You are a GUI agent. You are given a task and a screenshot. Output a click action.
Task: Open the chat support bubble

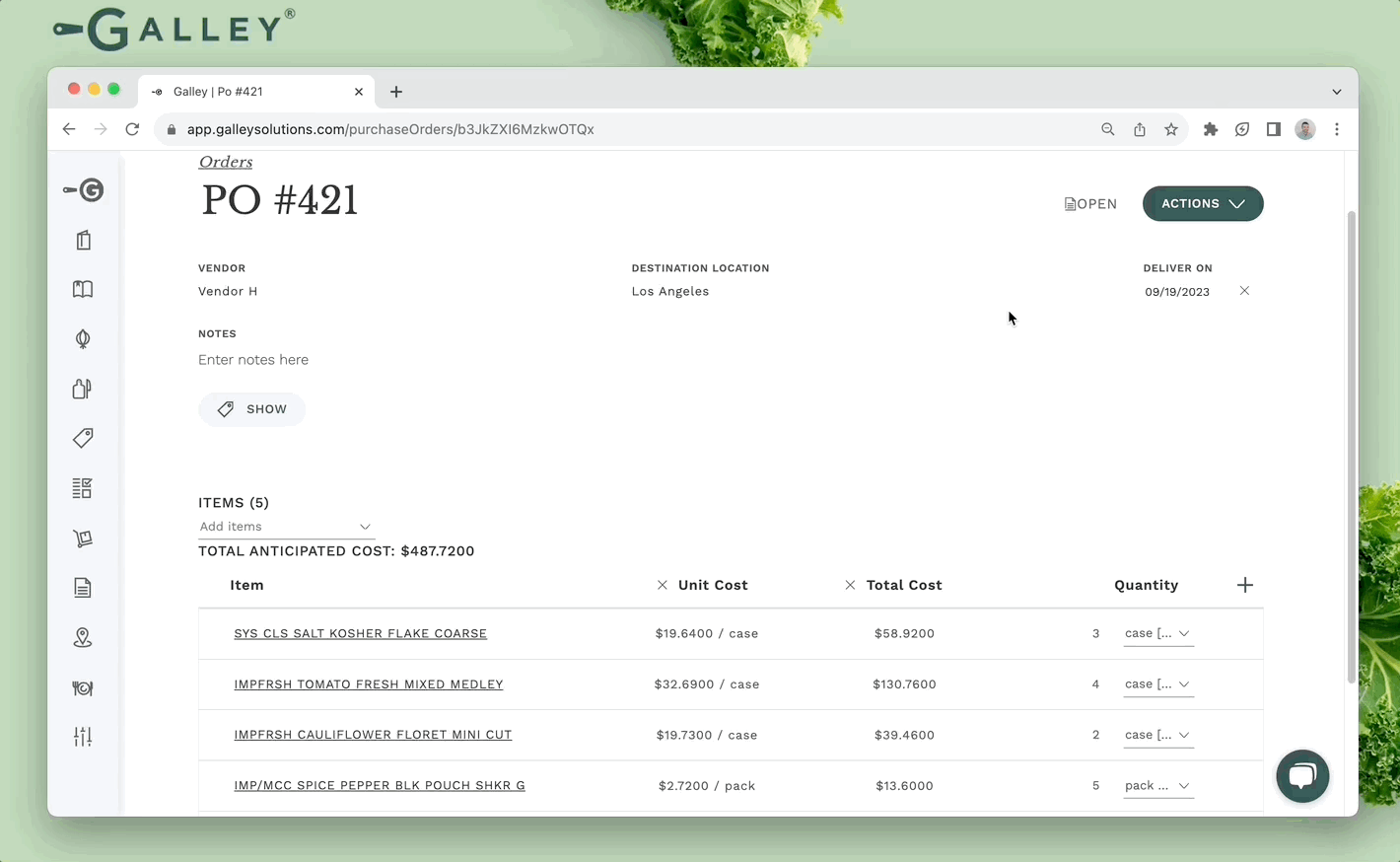pyautogui.click(x=1302, y=776)
